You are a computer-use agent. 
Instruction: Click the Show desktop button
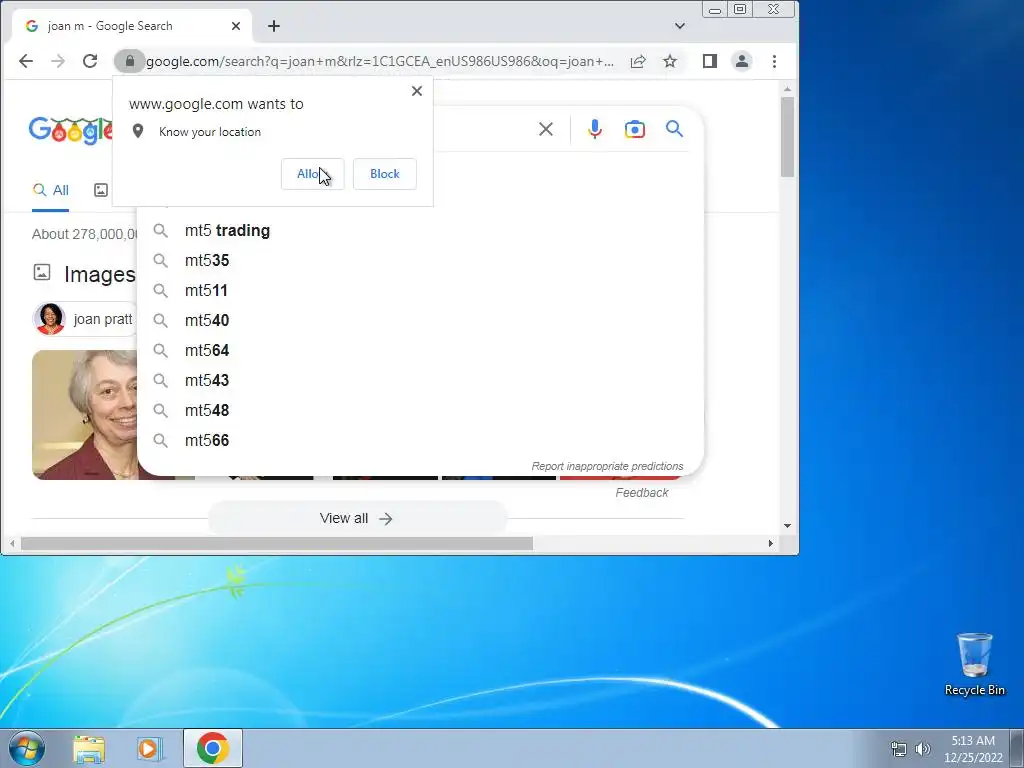(1017, 748)
